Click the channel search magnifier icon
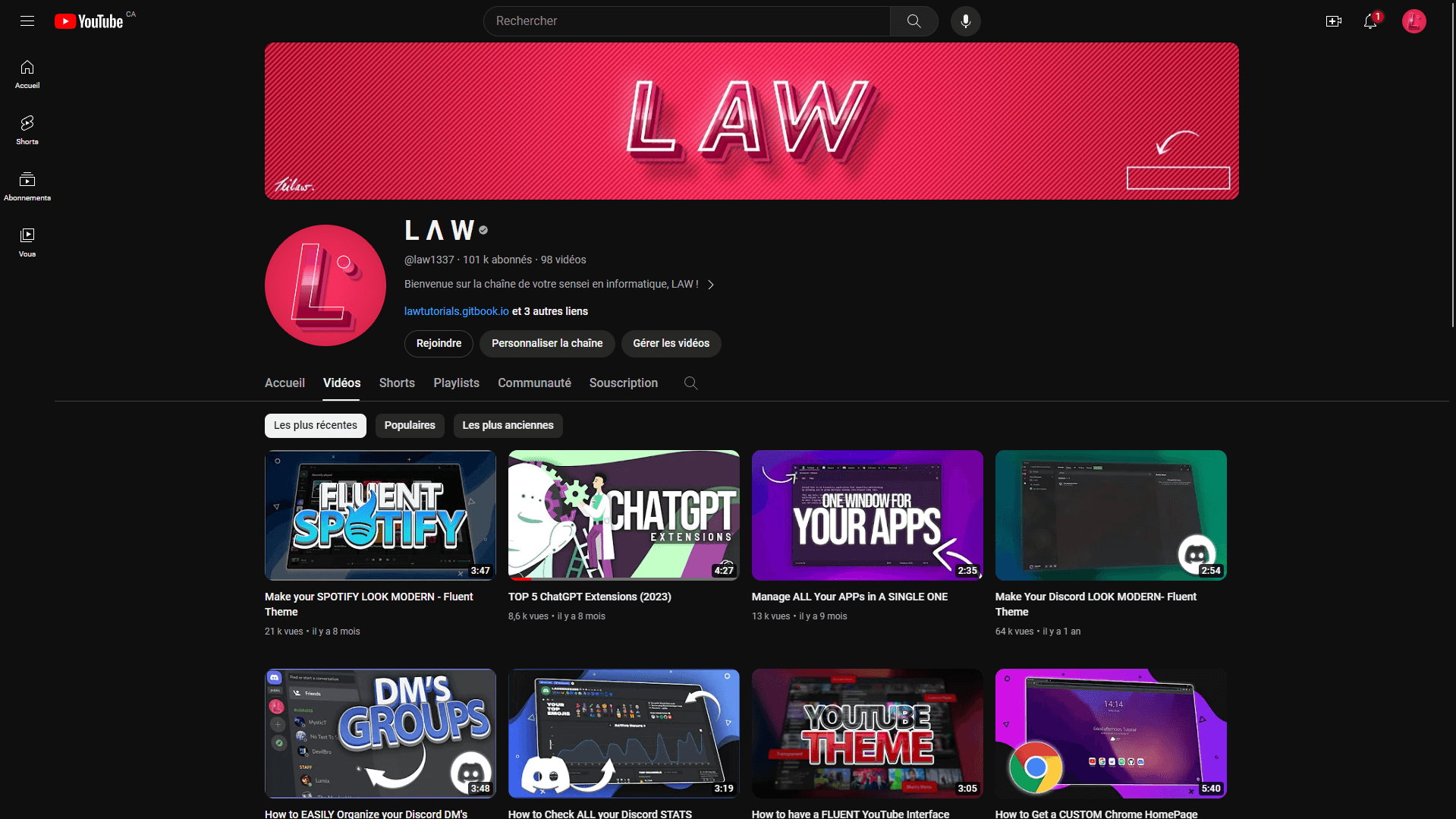1456x819 pixels. 690,383
